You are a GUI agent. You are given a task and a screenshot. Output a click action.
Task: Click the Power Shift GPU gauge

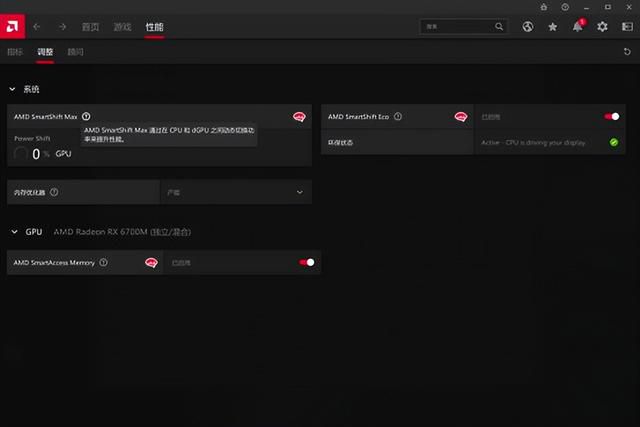click(20, 154)
